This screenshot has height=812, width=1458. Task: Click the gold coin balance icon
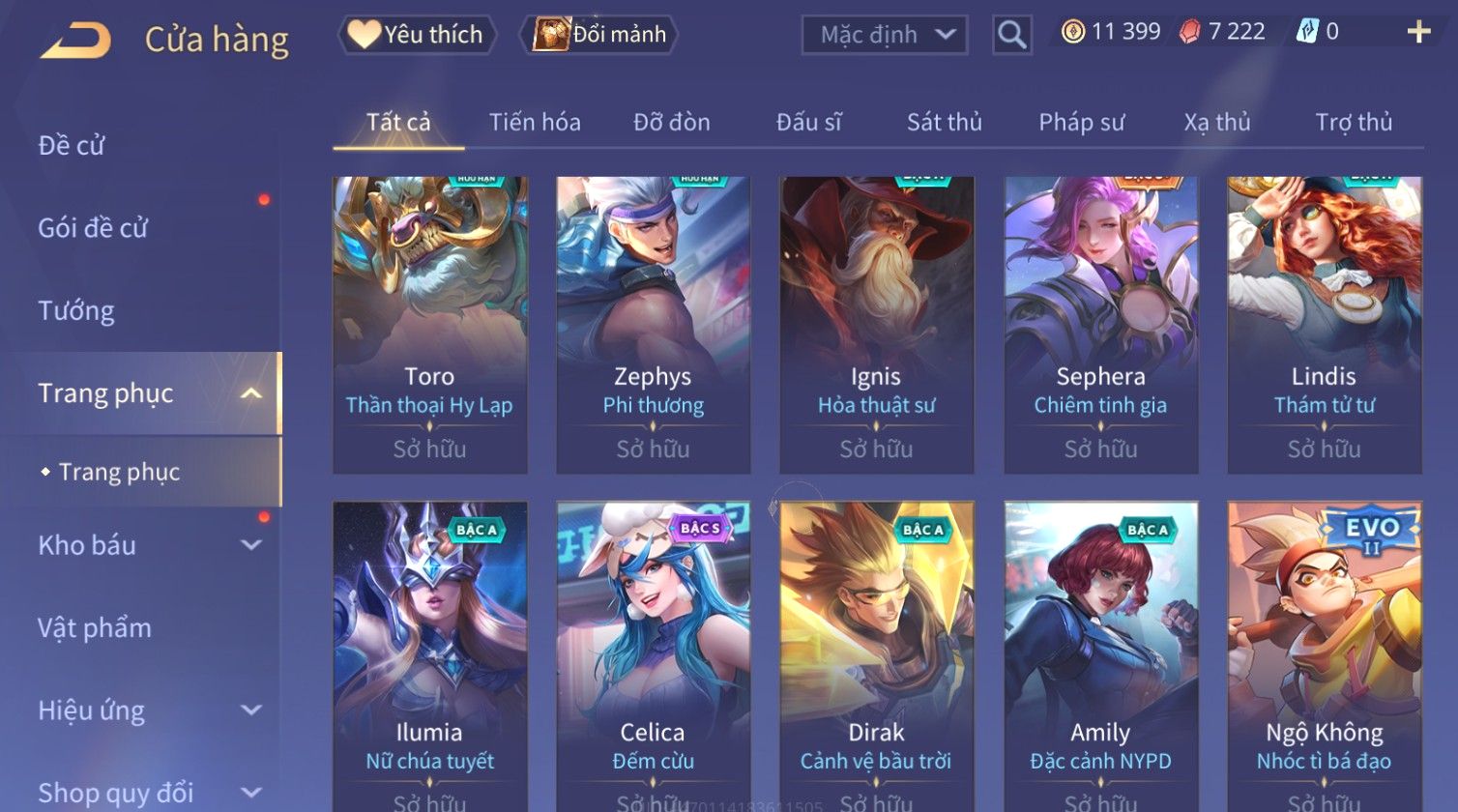coord(1073,32)
